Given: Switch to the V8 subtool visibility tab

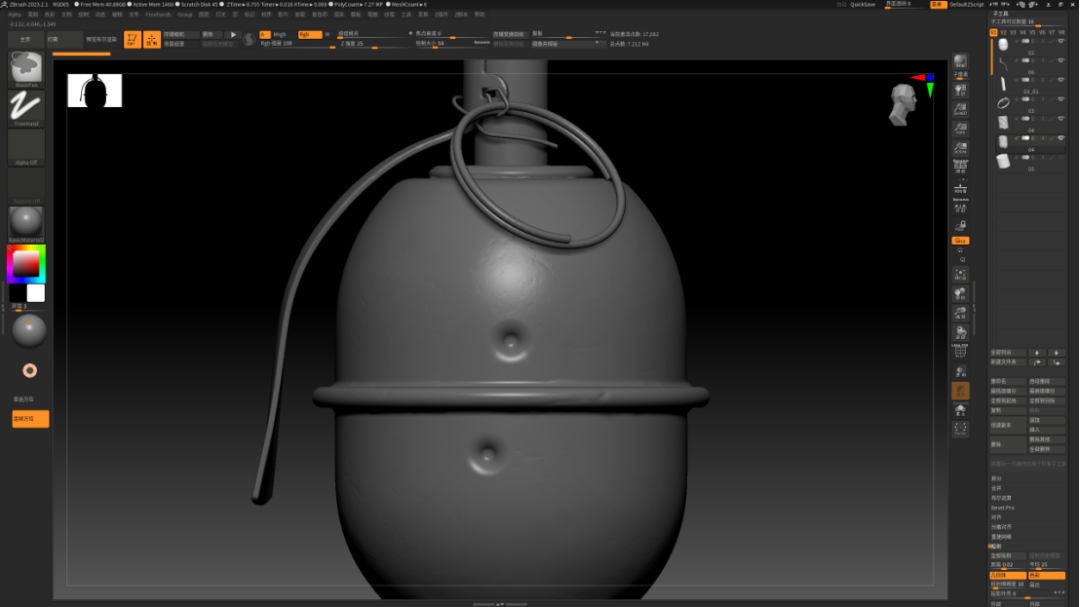Looking at the screenshot, I should click(x=1061, y=32).
